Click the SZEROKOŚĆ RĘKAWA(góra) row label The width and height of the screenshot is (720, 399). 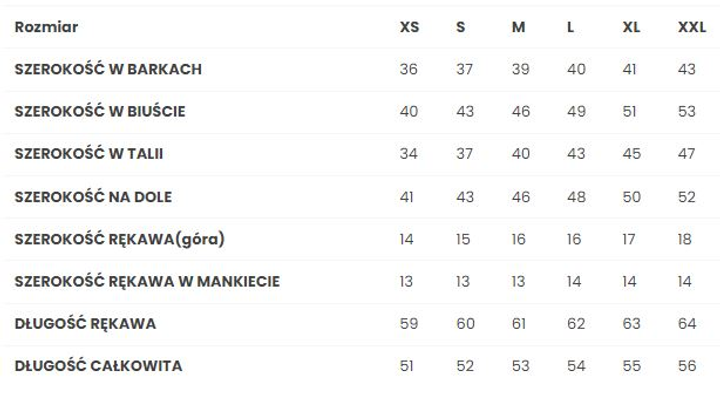point(119,239)
